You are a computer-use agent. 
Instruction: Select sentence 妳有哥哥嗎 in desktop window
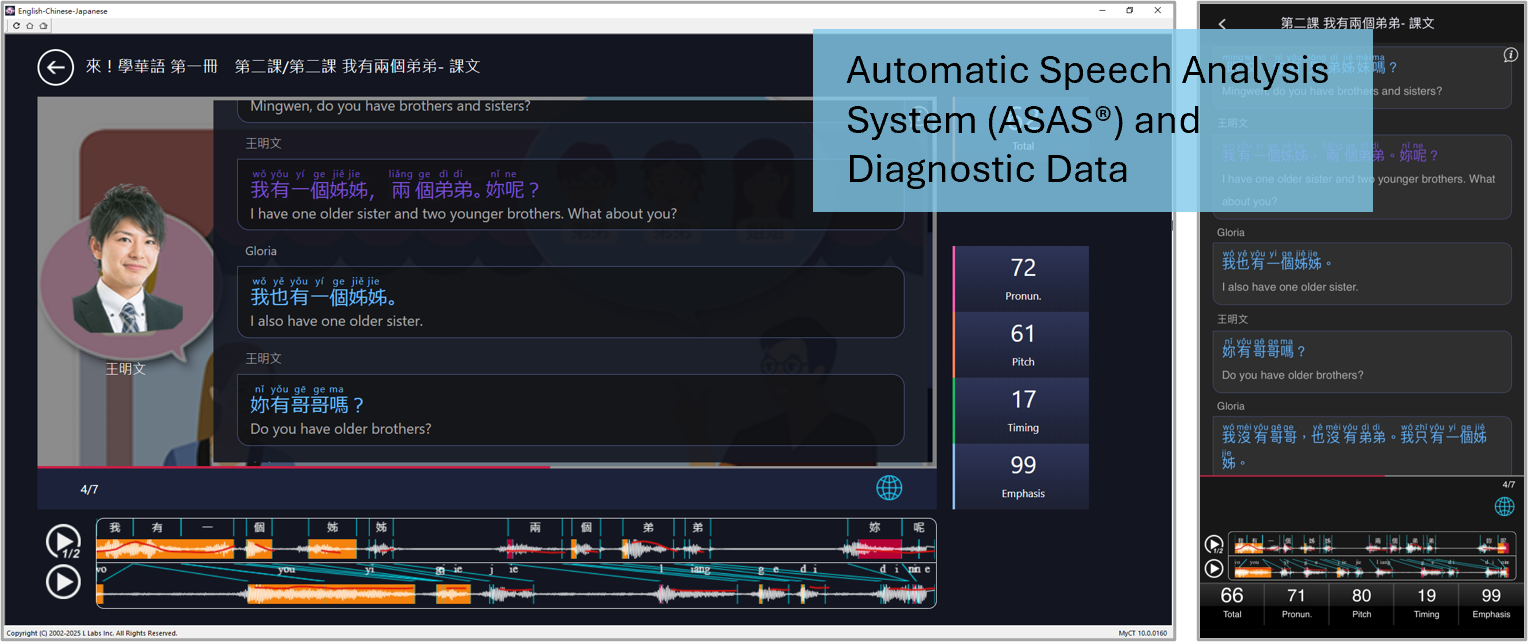point(570,409)
